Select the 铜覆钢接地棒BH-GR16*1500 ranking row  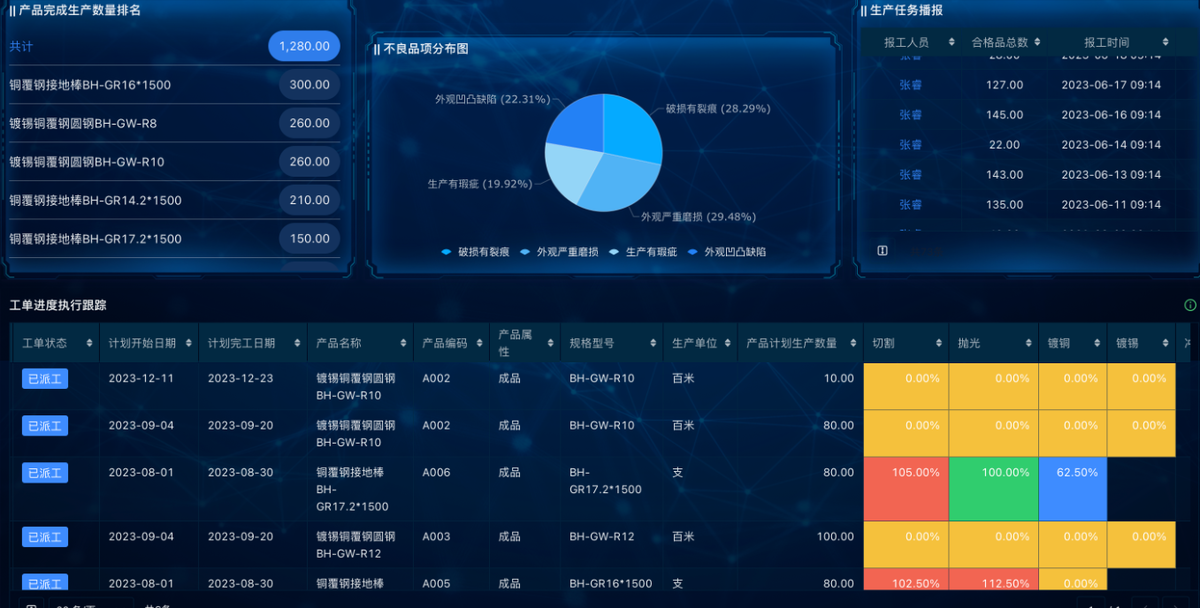[x=173, y=85]
